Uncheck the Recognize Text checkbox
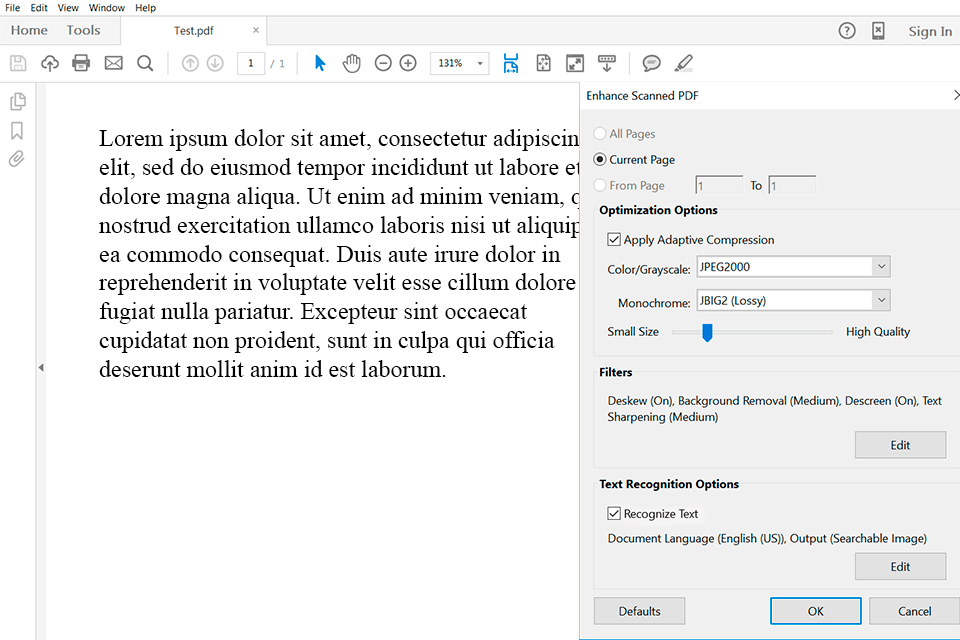The height and width of the screenshot is (640, 960). pyautogui.click(x=614, y=514)
